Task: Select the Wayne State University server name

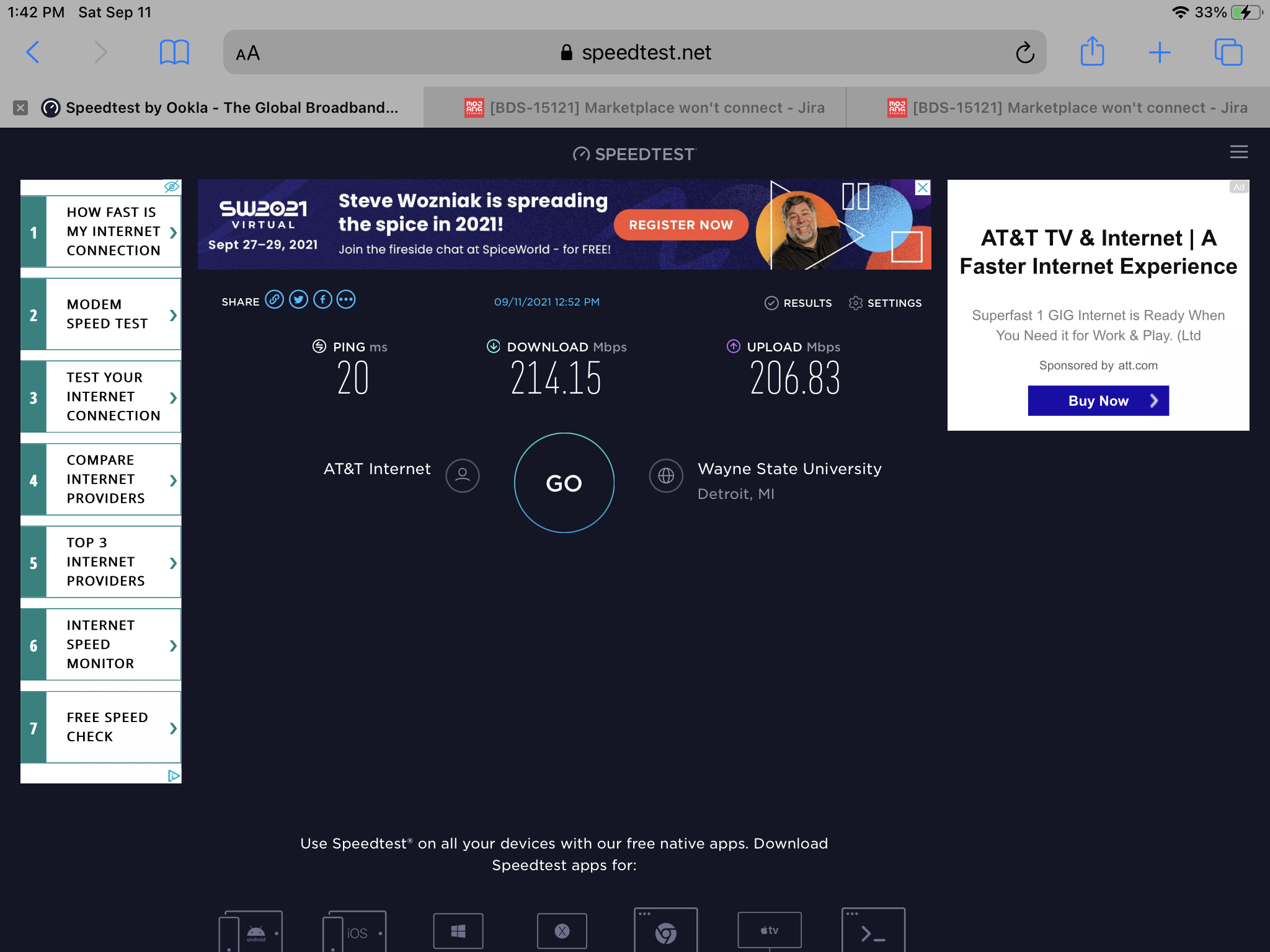Action: coord(789,469)
